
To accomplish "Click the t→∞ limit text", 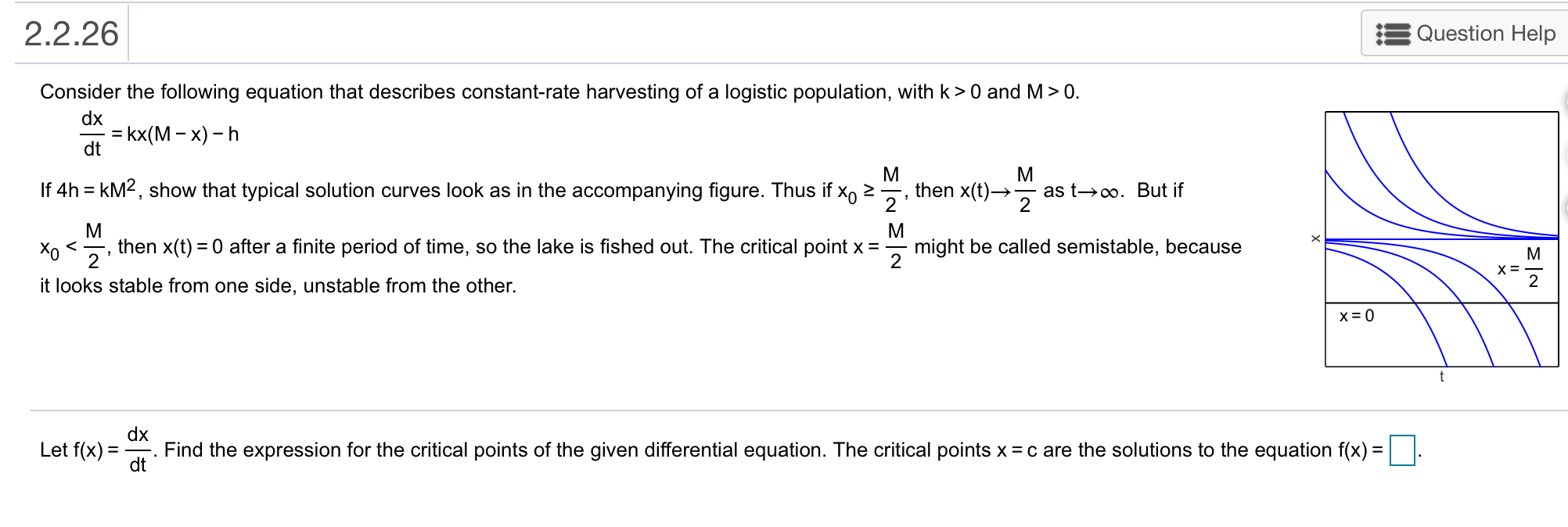I will coord(1097,191).
